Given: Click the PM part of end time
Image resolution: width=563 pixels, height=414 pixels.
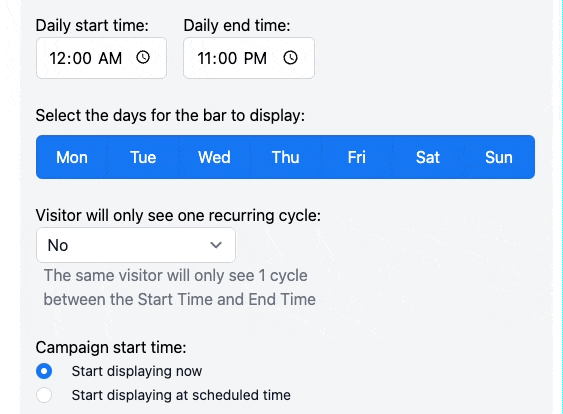Looking at the screenshot, I should (x=255, y=58).
